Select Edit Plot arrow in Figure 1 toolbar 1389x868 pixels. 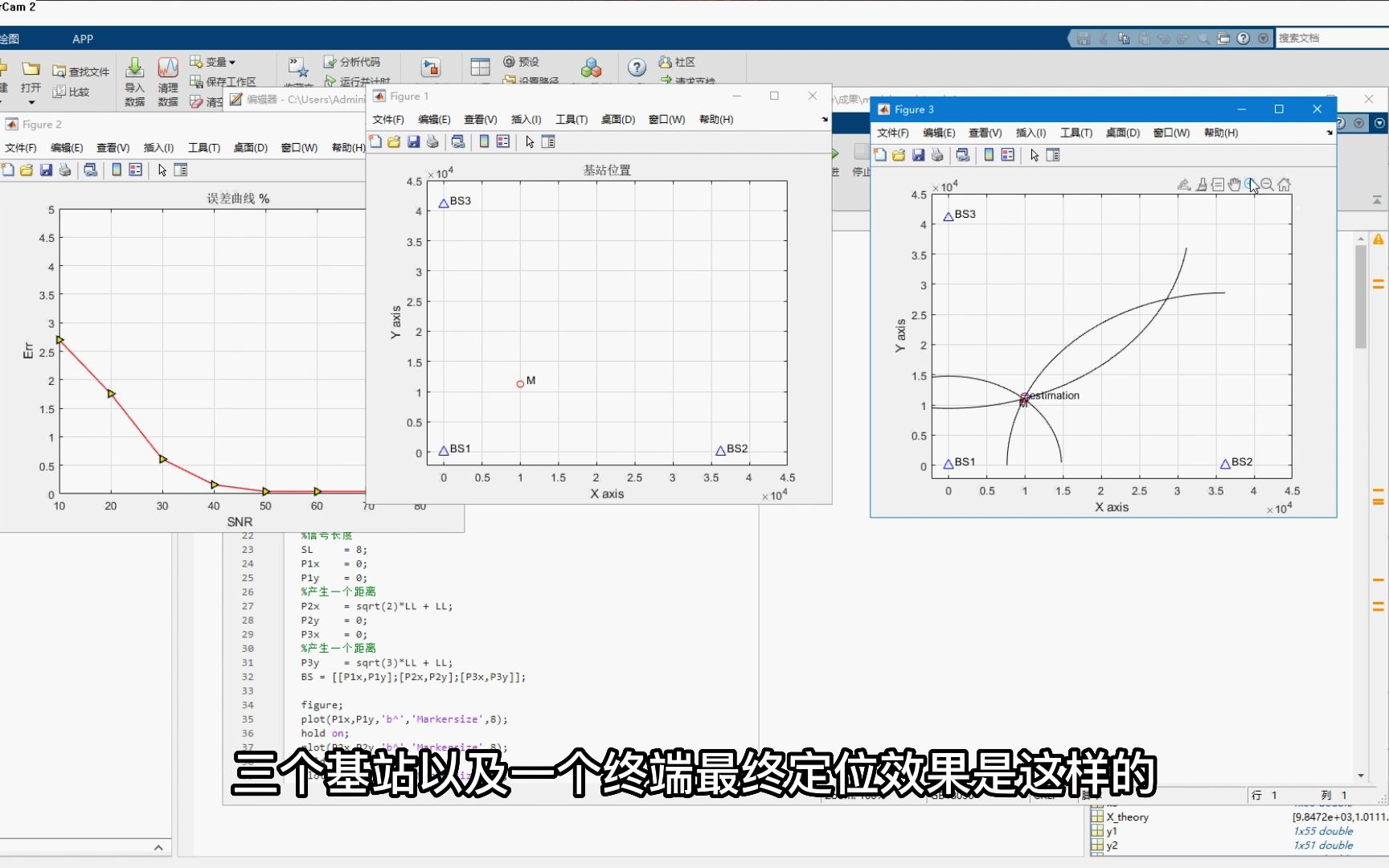(530, 141)
